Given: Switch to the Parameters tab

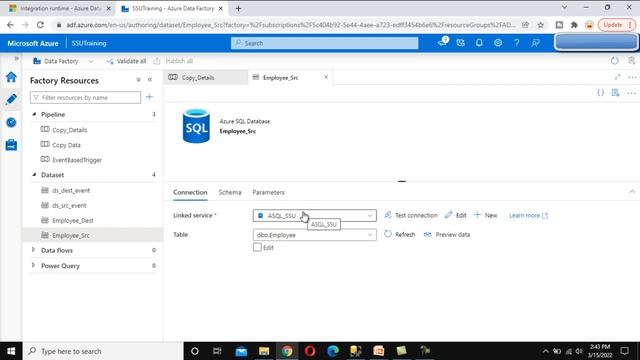Looking at the screenshot, I should pyautogui.click(x=269, y=192).
